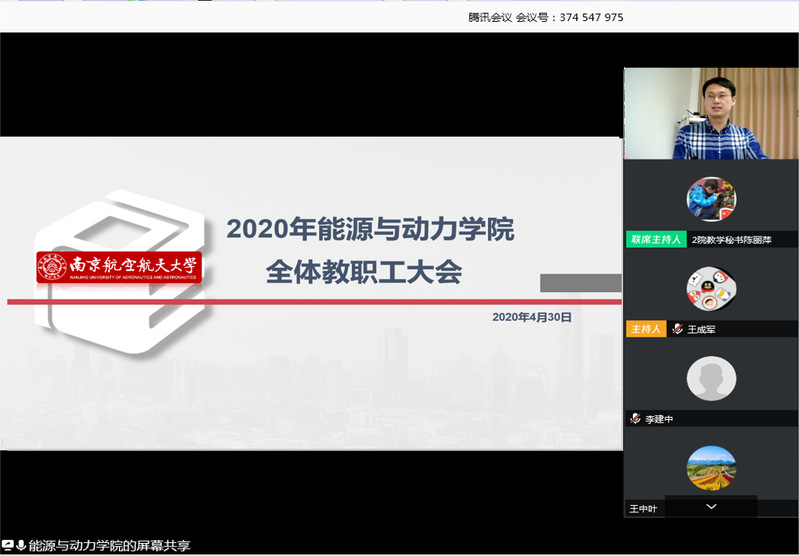Click 李建中's default grey avatar
The image size is (799, 556).
click(x=711, y=379)
